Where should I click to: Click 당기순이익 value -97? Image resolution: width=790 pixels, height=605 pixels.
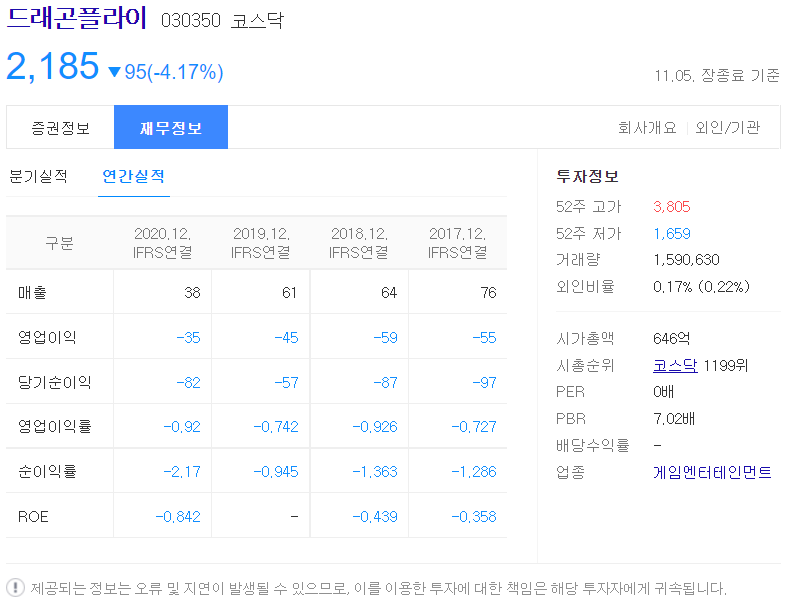tap(484, 382)
